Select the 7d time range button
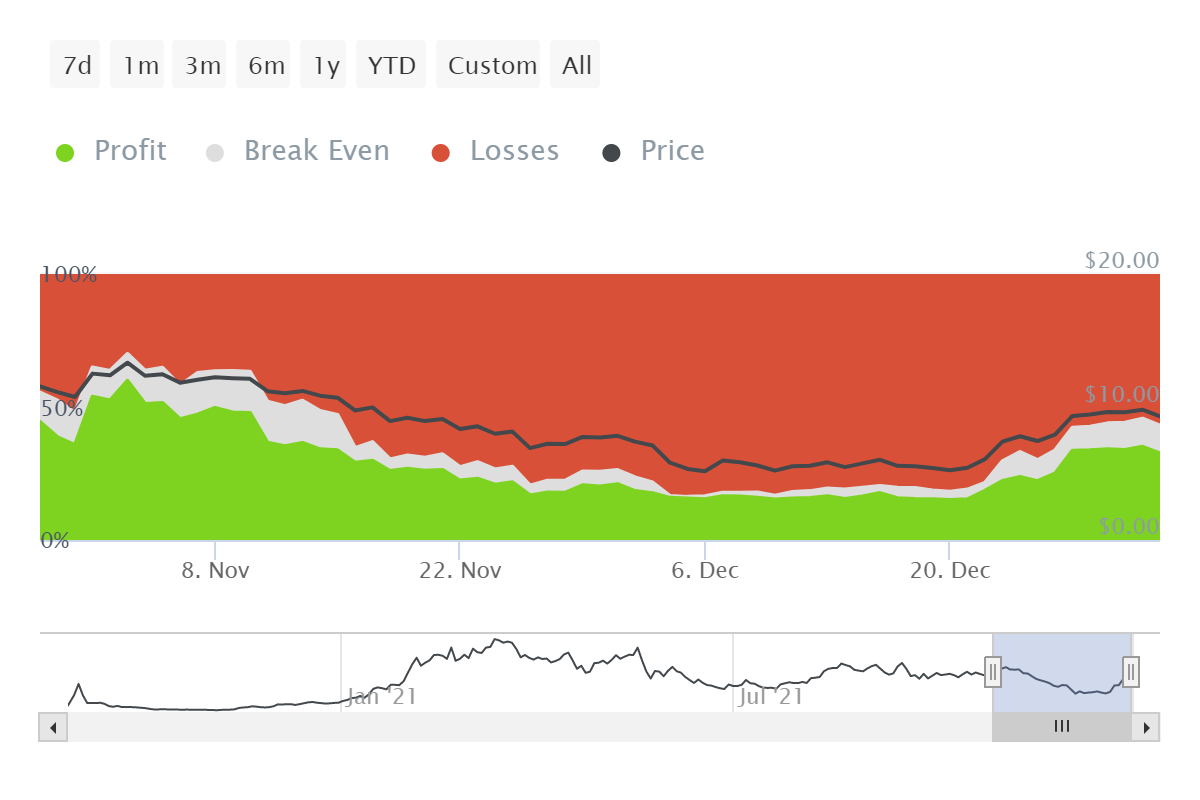Viewport: 1200px width, 800px height. [x=76, y=65]
